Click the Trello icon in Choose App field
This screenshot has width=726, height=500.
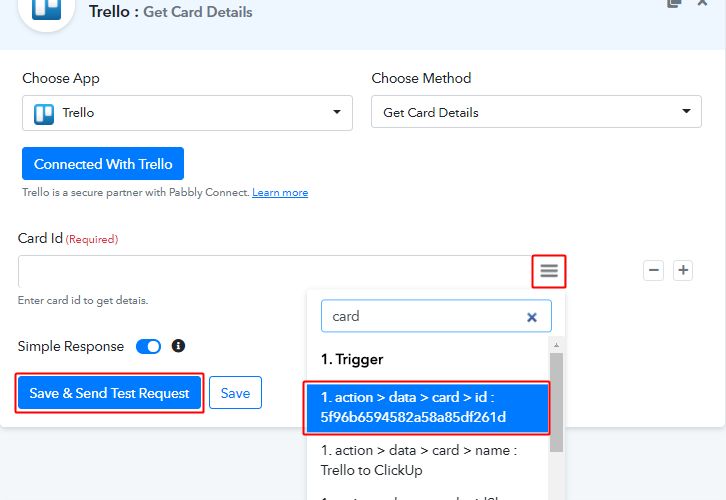pyautogui.click(x=44, y=114)
